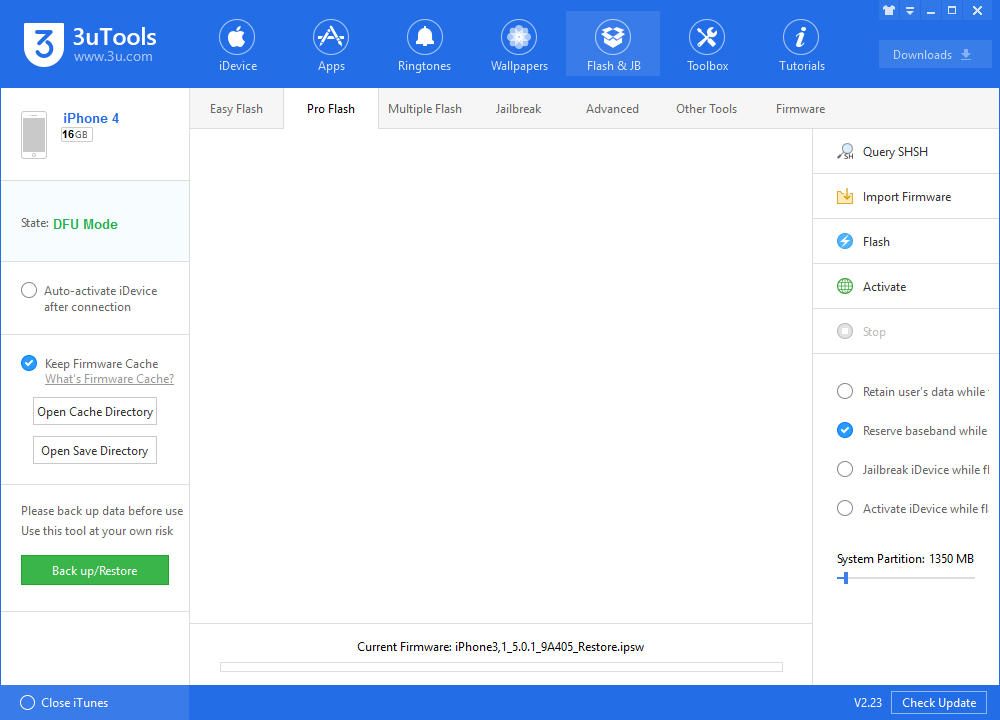Open the Jailbreak tab

click(x=518, y=108)
